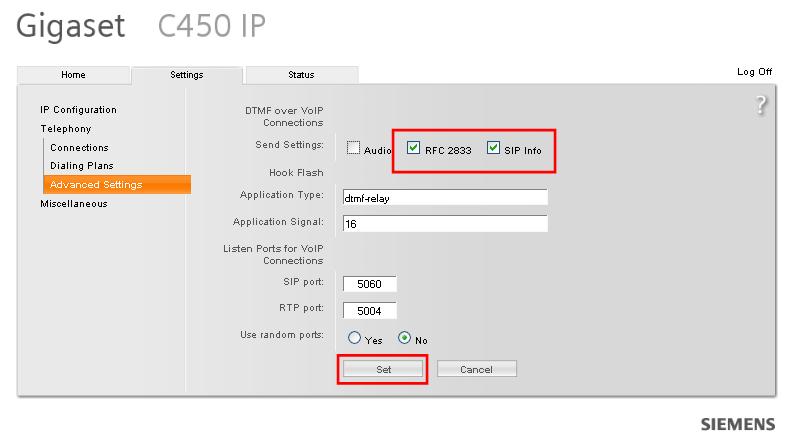812x446 pixels.
Task: Click the Send Settings label
Action: (x=289, y=145)
